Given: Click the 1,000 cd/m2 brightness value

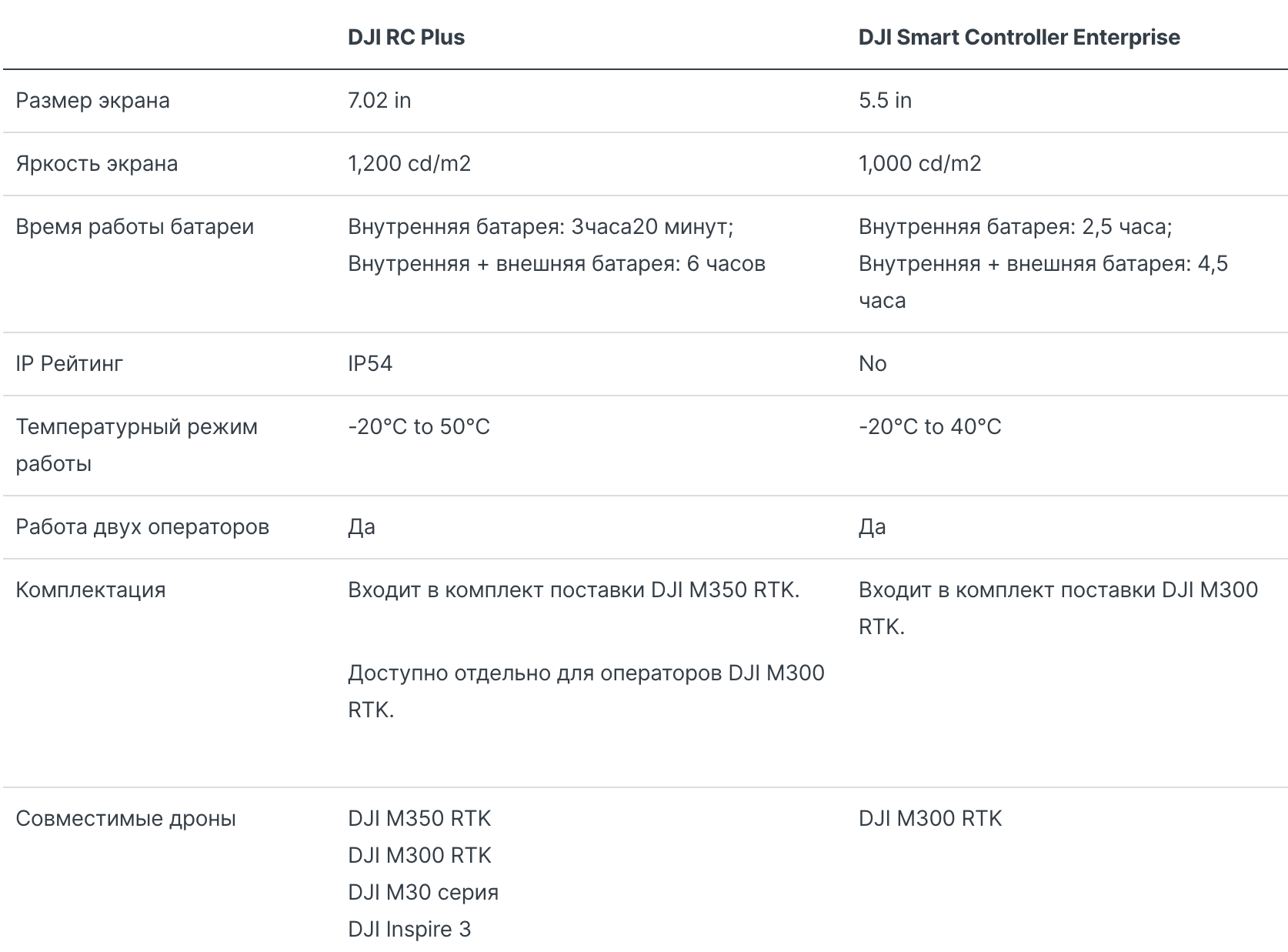Looking at the screenshot, I should 920,164.
